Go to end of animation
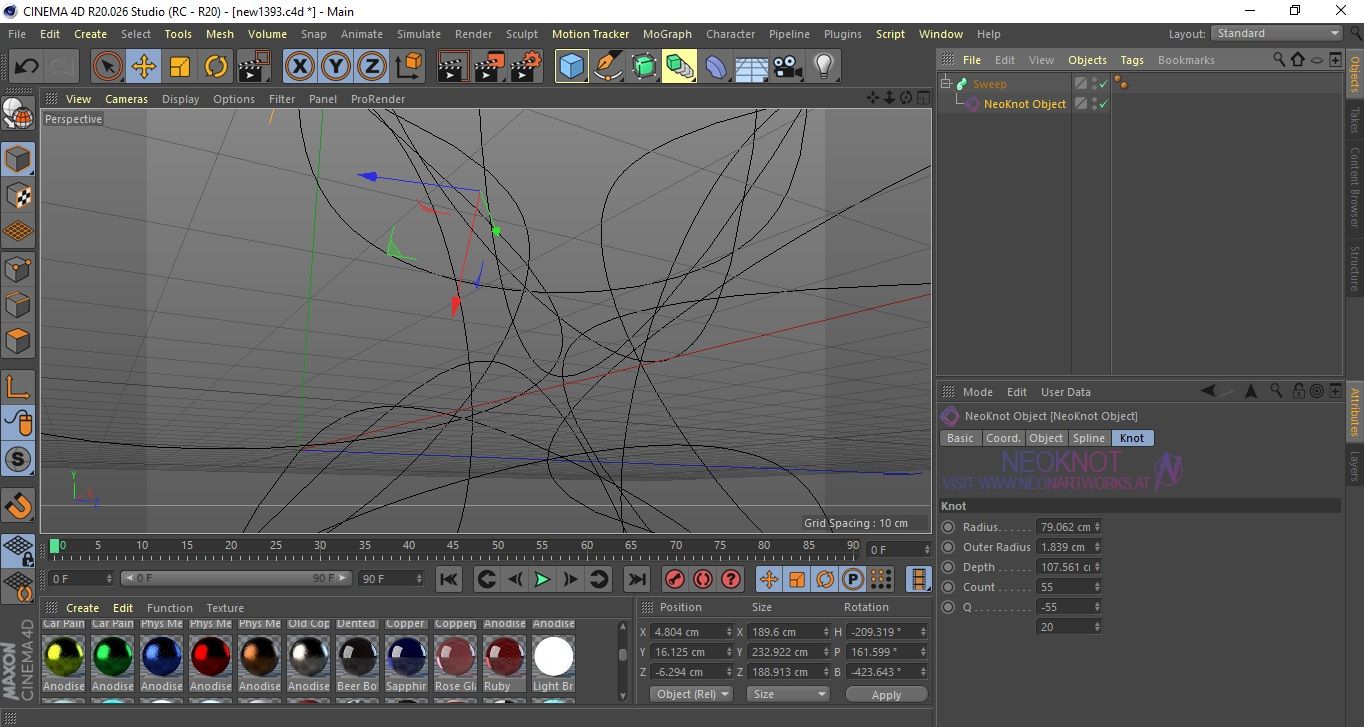Viewport: 1364px width, 727px height. tap(637, 579)
